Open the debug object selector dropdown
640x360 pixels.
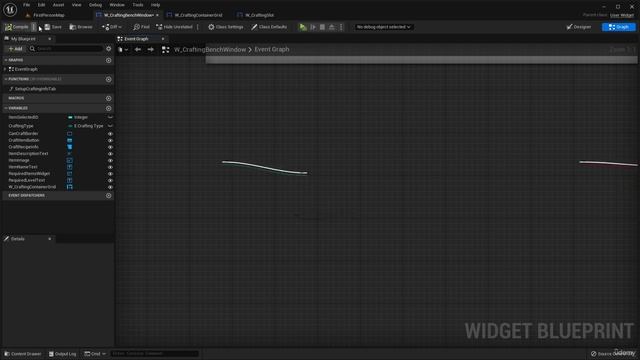pos(383,27)
